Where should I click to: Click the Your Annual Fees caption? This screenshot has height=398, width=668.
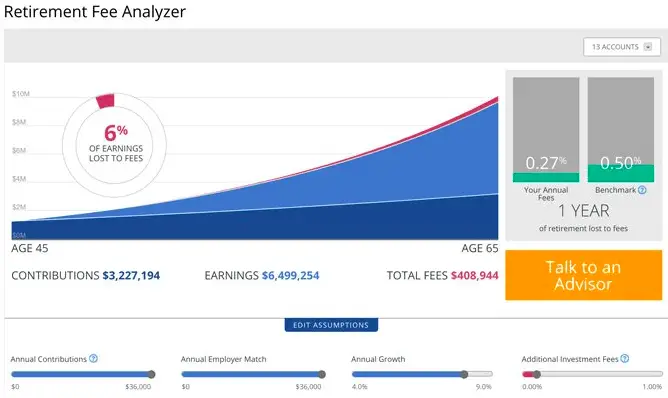point(546,194)
